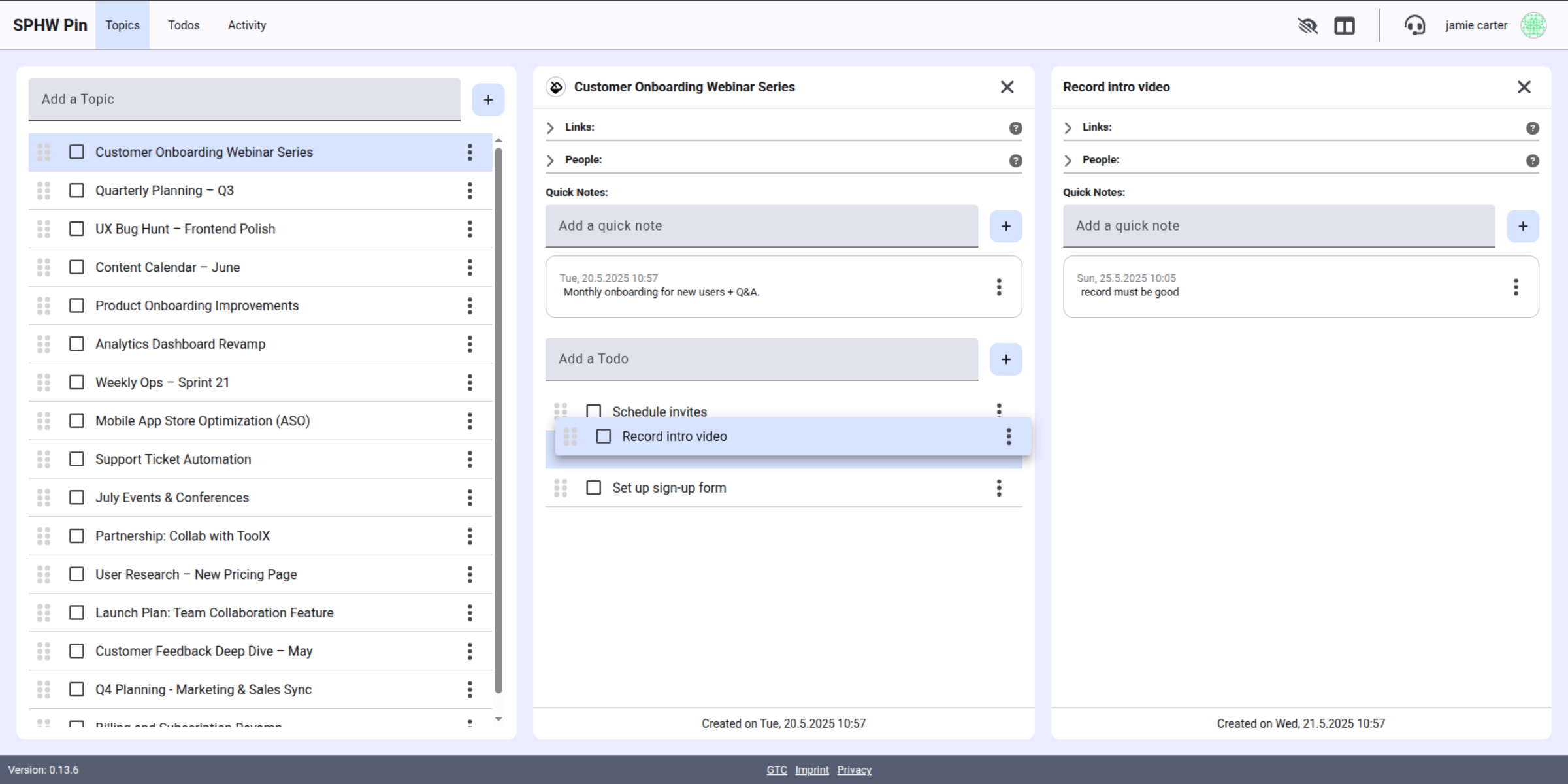Screen dimensions: 1568x784
Task: Mark Analytics Dashboard Revamp topic as done
Action: tap(77, 344)
